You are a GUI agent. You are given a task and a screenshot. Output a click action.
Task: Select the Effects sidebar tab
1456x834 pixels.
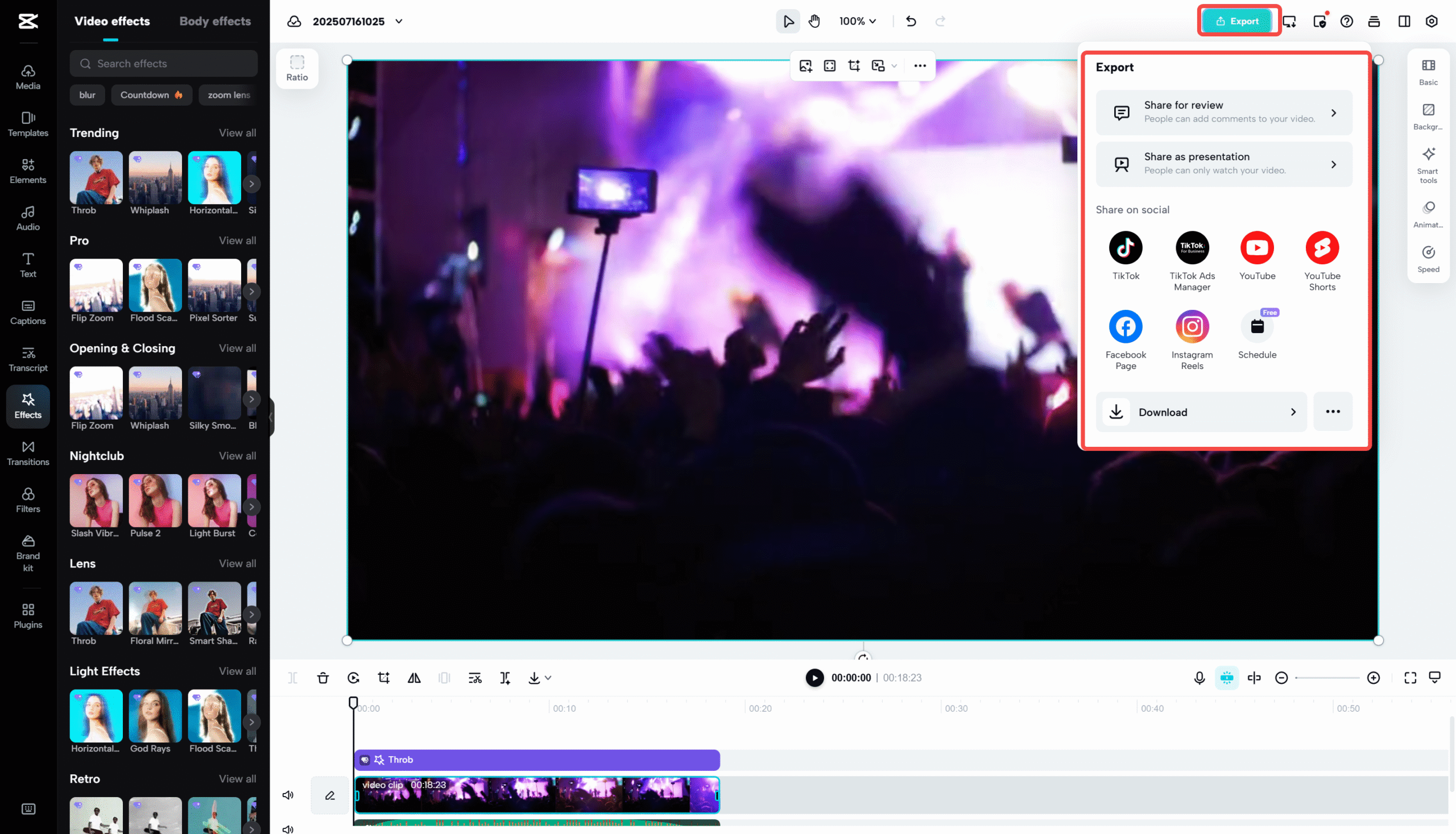[28, 406]
